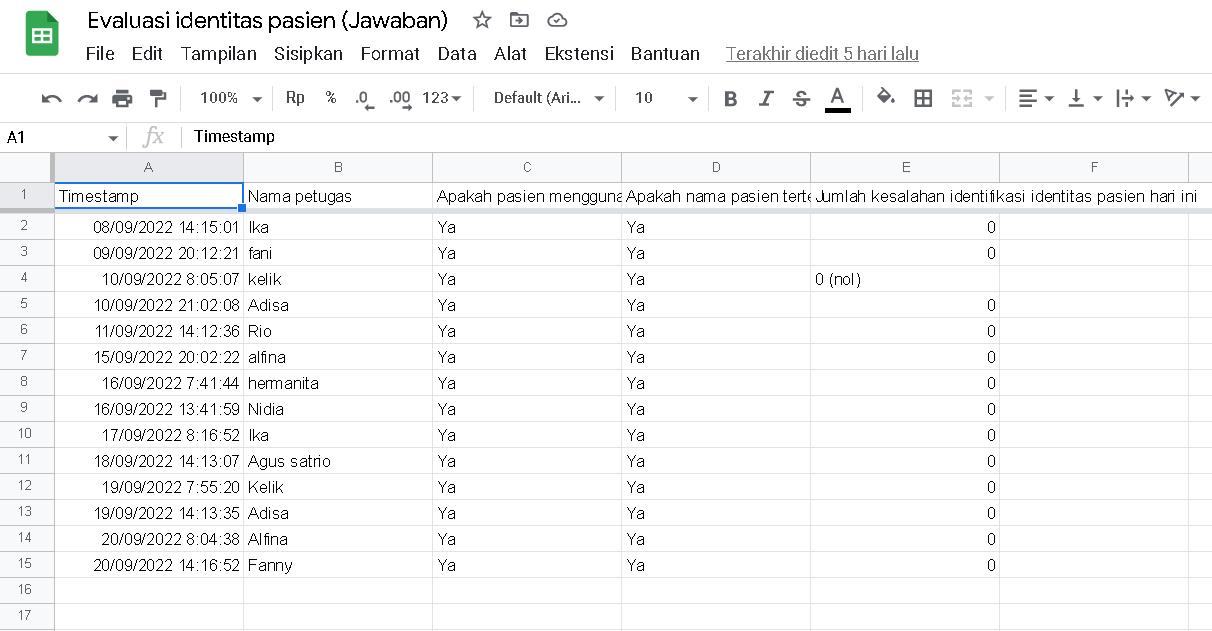Screen dimensions: 1212x631
Task: Decrease decimal places
Action: [364, 98]
